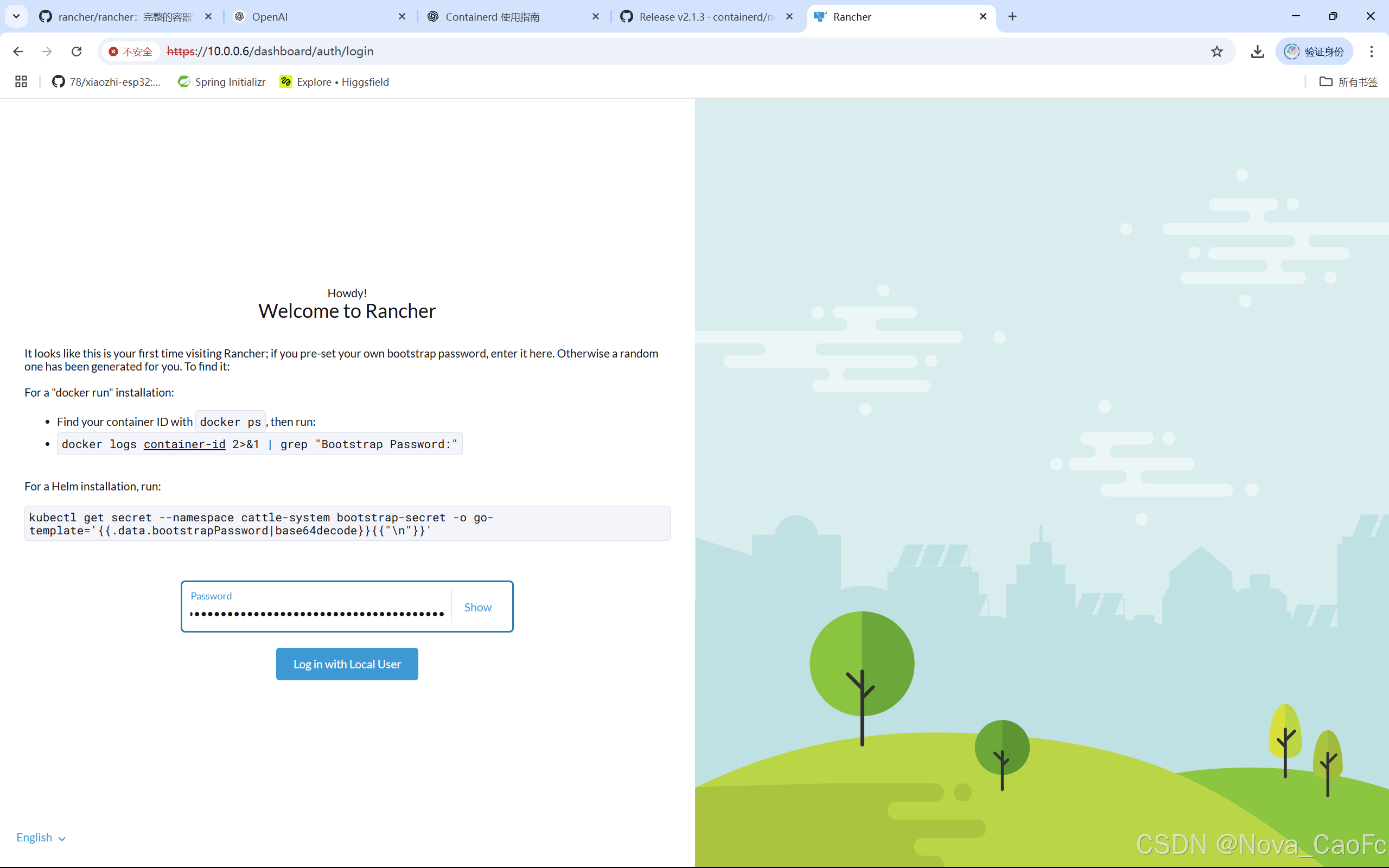Go back to the previous page
This screenshot has width=1389, height=868.
[x=18, y=52]
